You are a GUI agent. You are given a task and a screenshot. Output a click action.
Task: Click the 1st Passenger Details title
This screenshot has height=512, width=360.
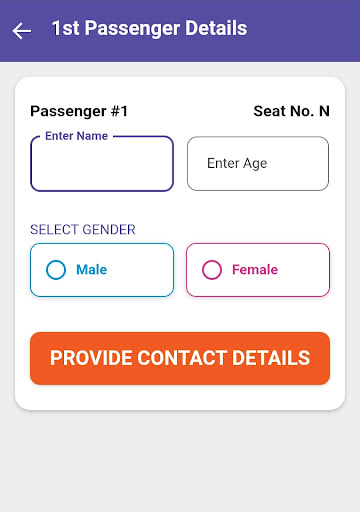point(149,28)
